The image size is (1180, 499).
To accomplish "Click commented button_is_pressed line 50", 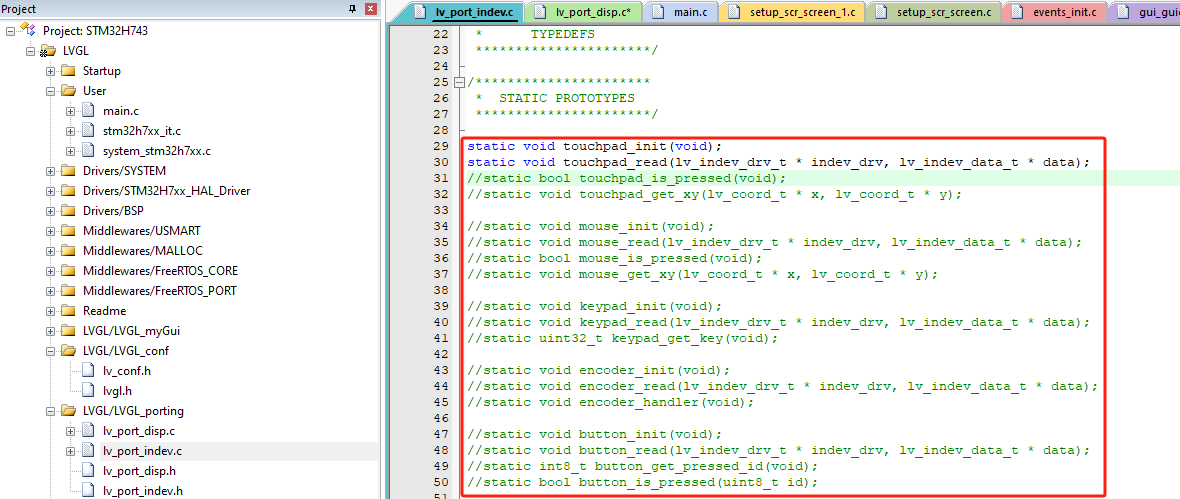I will (x=642, y=482).
